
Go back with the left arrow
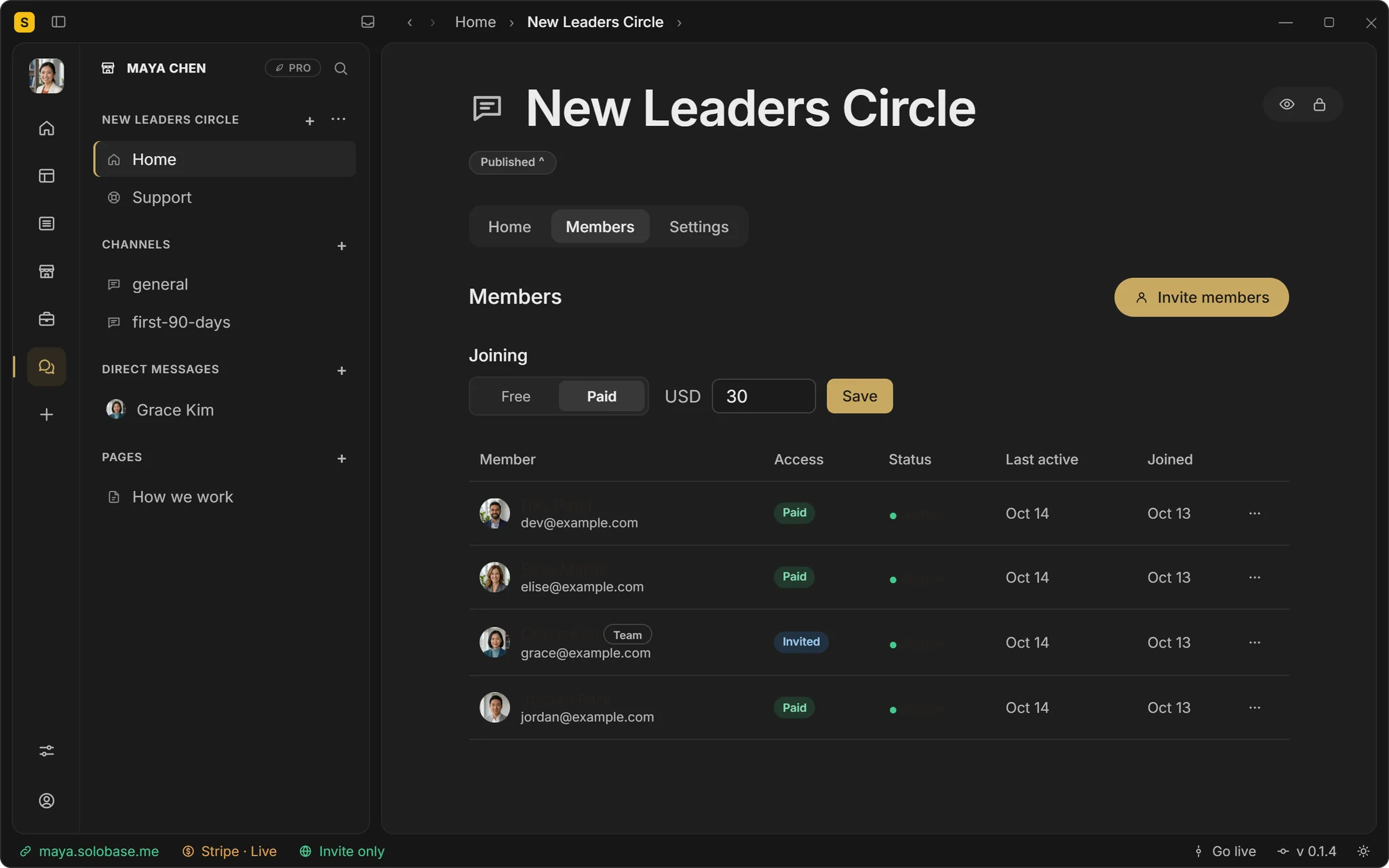coord(410,22)
